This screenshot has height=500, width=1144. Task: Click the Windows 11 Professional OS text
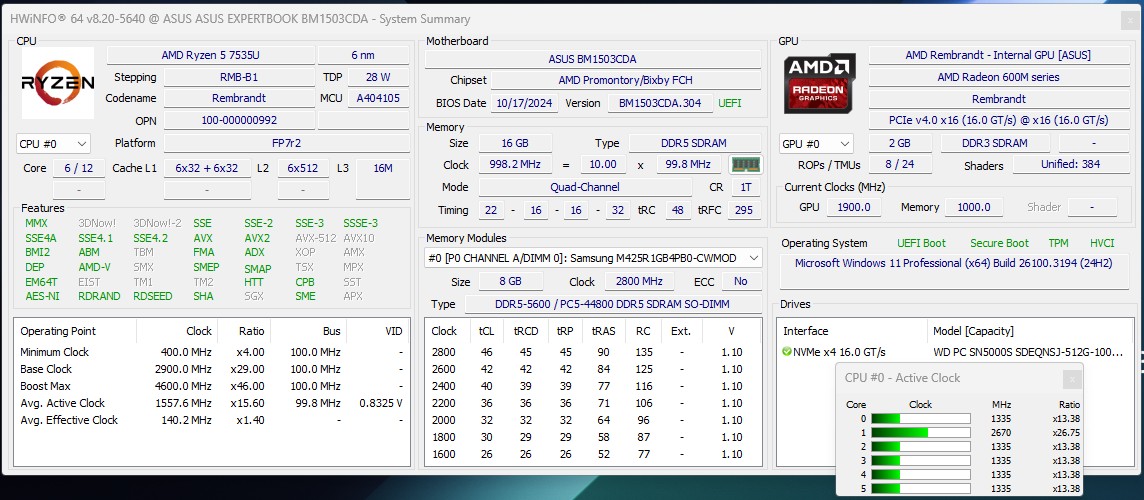tap(954, 263)
